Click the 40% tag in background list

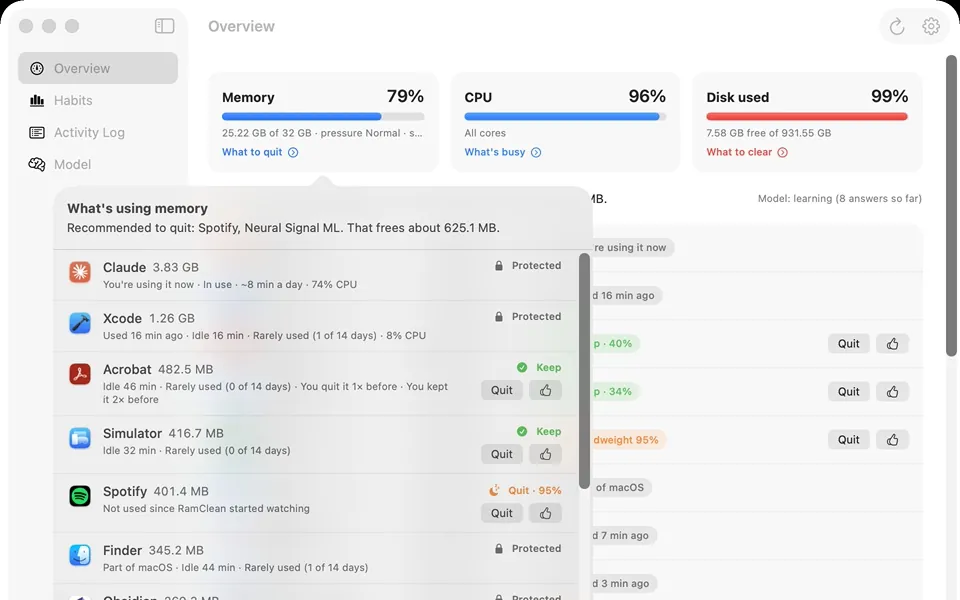point(614,343)
